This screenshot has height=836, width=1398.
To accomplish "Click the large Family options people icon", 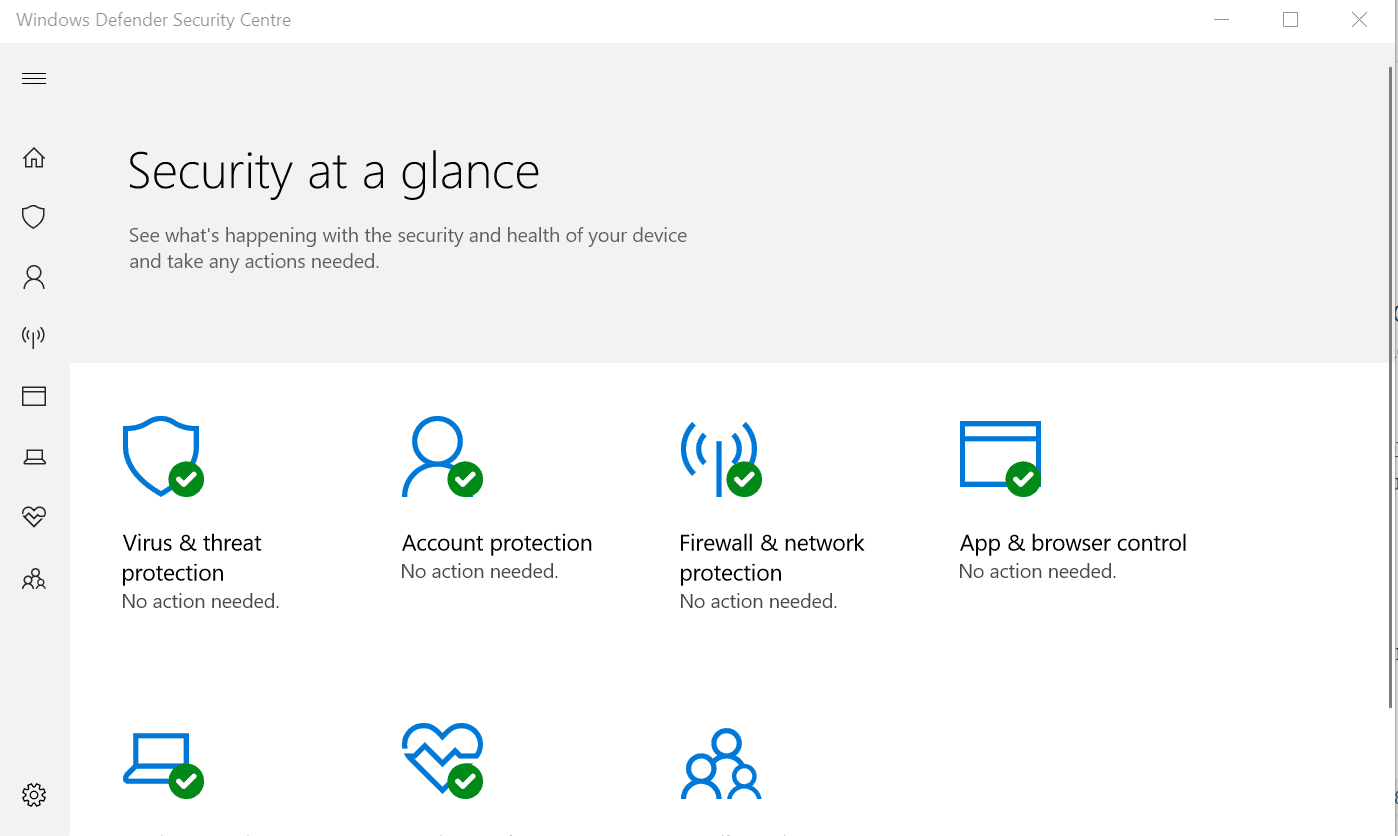I will [721, 764].
